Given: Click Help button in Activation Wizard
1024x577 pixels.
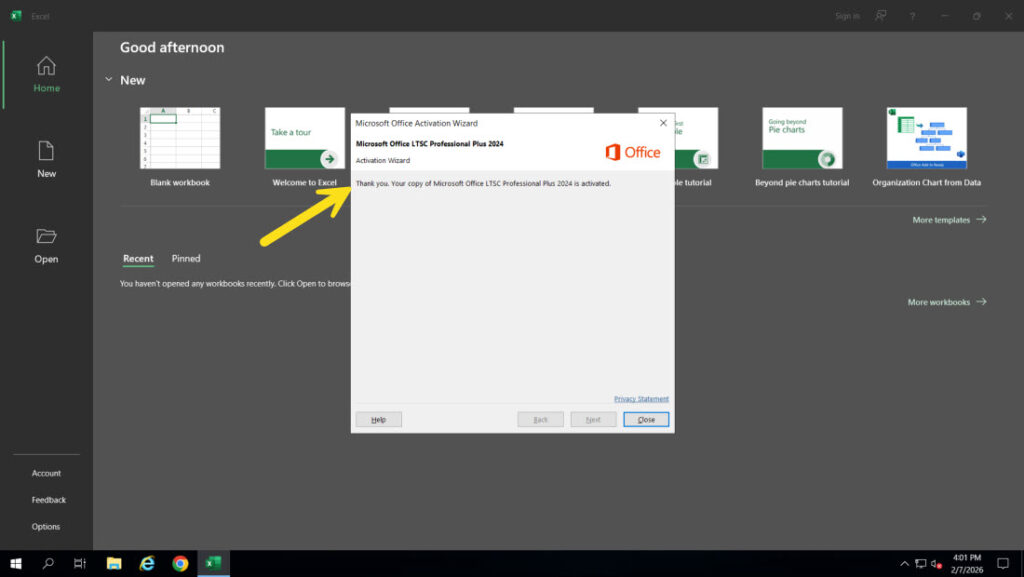Looking at the screenshot, I should pos(379,420).
